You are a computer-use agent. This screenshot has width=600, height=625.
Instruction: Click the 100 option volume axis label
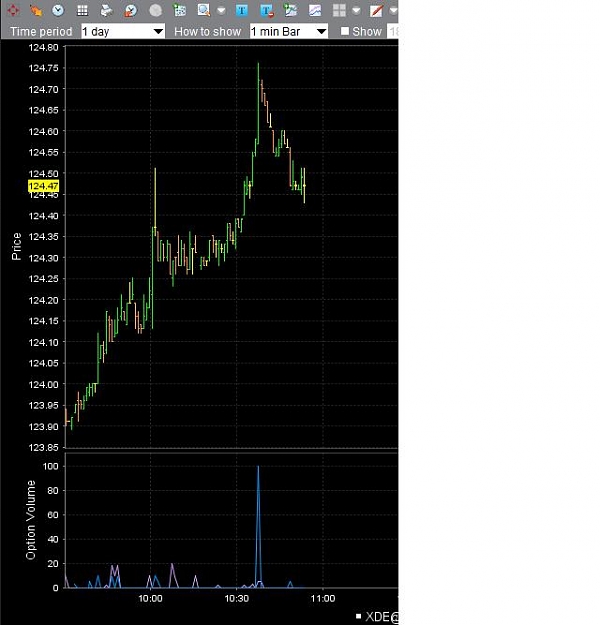(51, 466)
